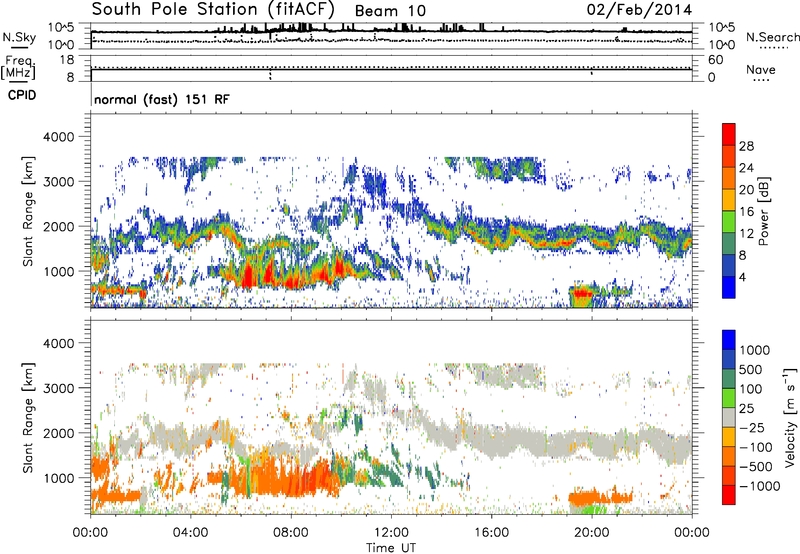Click velocity scale value '-1000'
This screenshot has width=800, height=554.
[759, 486]
